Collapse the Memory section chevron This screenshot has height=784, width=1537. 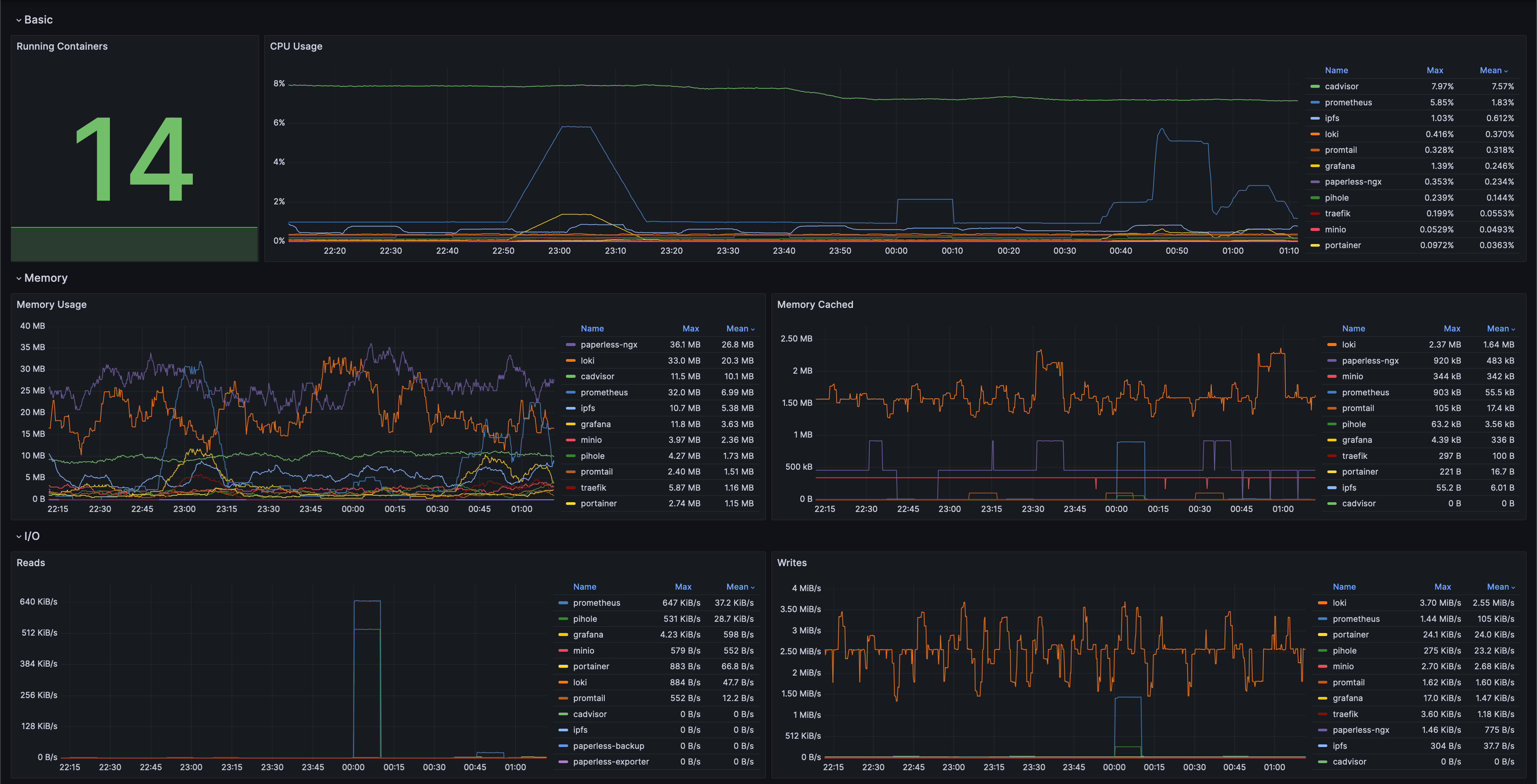pyautogui.click(x=18, y=279)
